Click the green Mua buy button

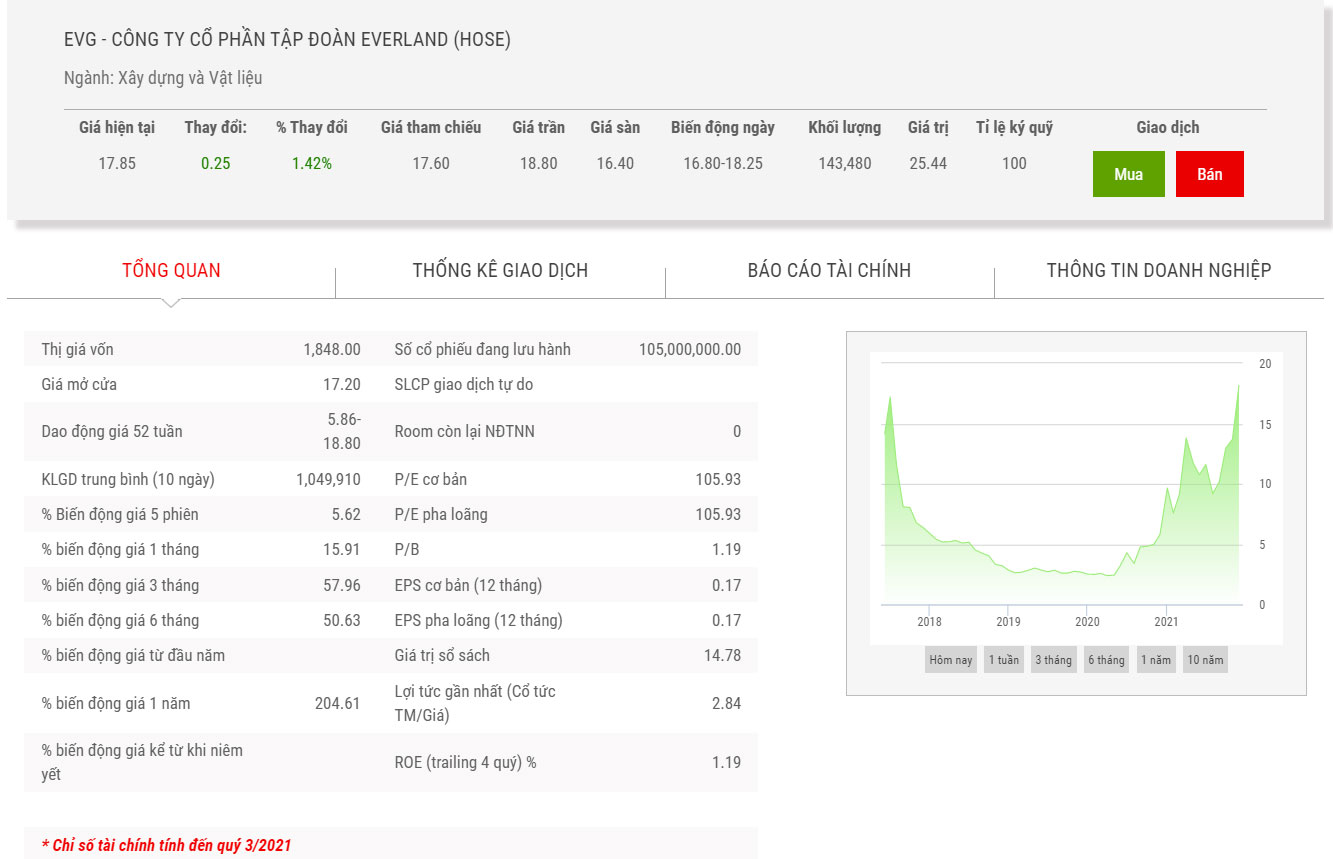point(1128,174)
